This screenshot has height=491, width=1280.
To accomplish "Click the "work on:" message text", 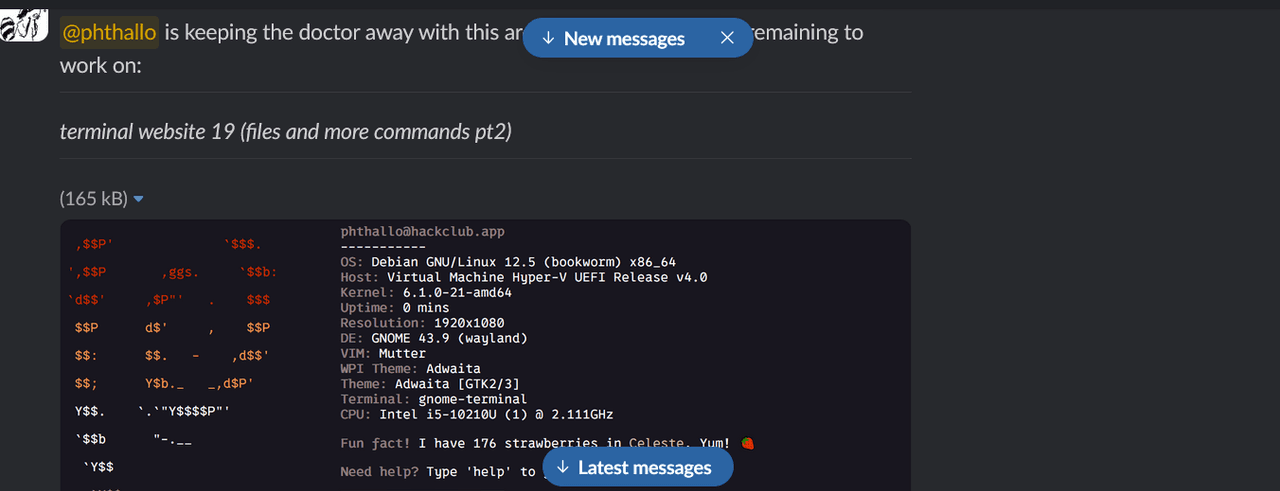I will [x=100, y=66].
